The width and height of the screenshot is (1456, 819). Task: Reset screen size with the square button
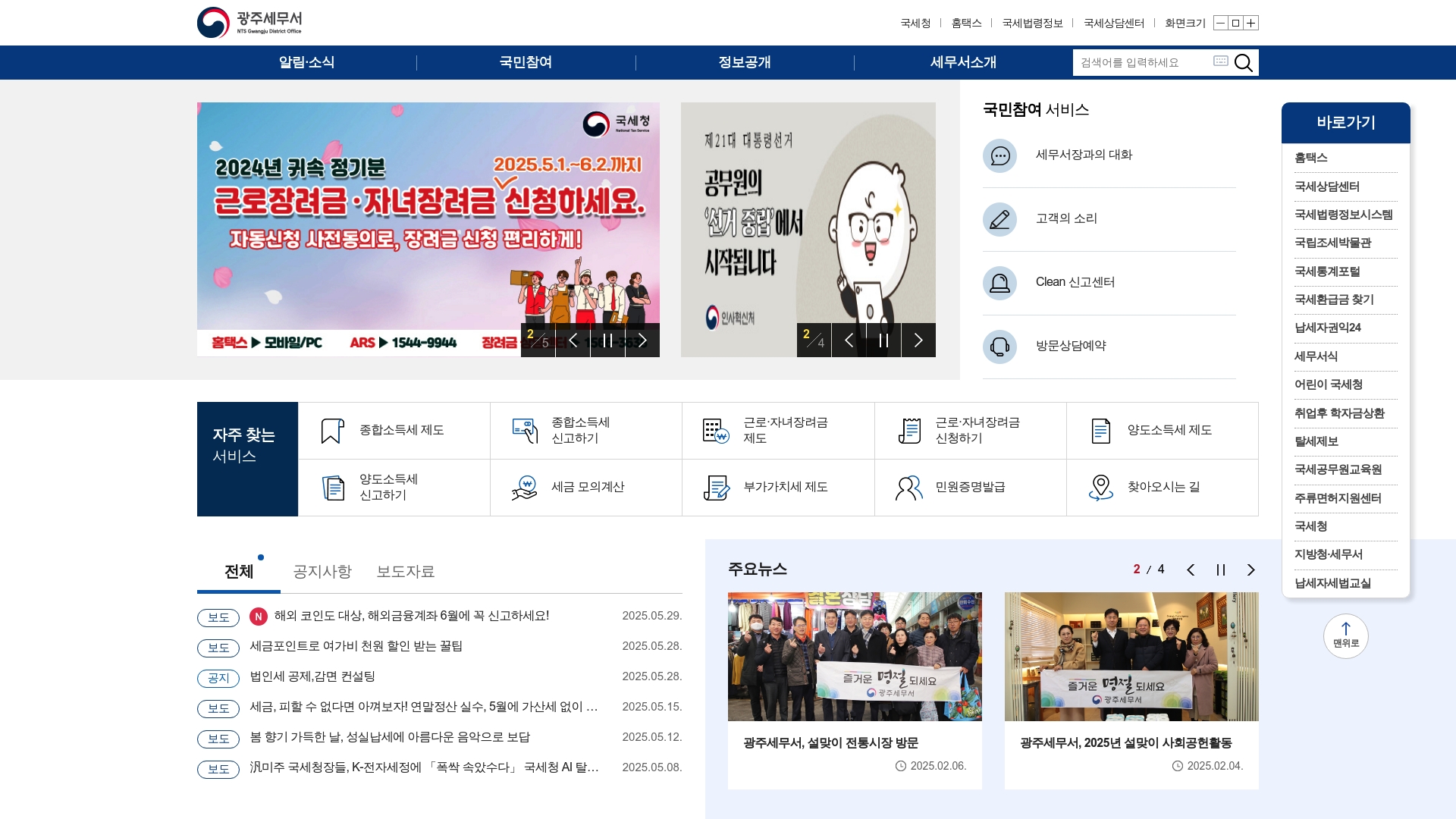click(1235, 23)
